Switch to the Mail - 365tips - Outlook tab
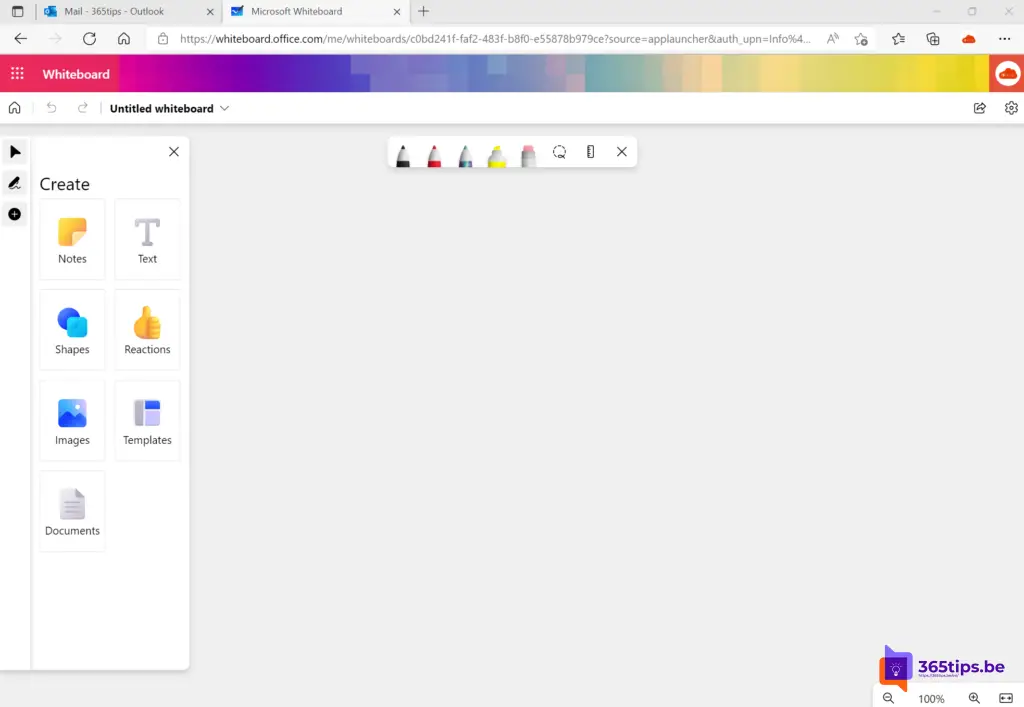Screen dimensions: 1024x707 click(114, 12)
